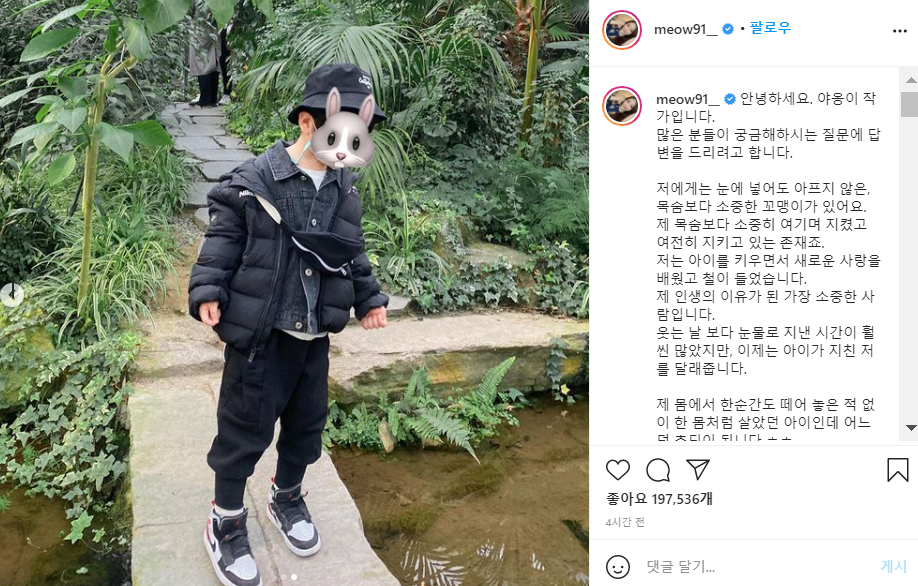
Task: Open comments with speech bubble icon
Action: pyautogui.click(x=658, y=470)
